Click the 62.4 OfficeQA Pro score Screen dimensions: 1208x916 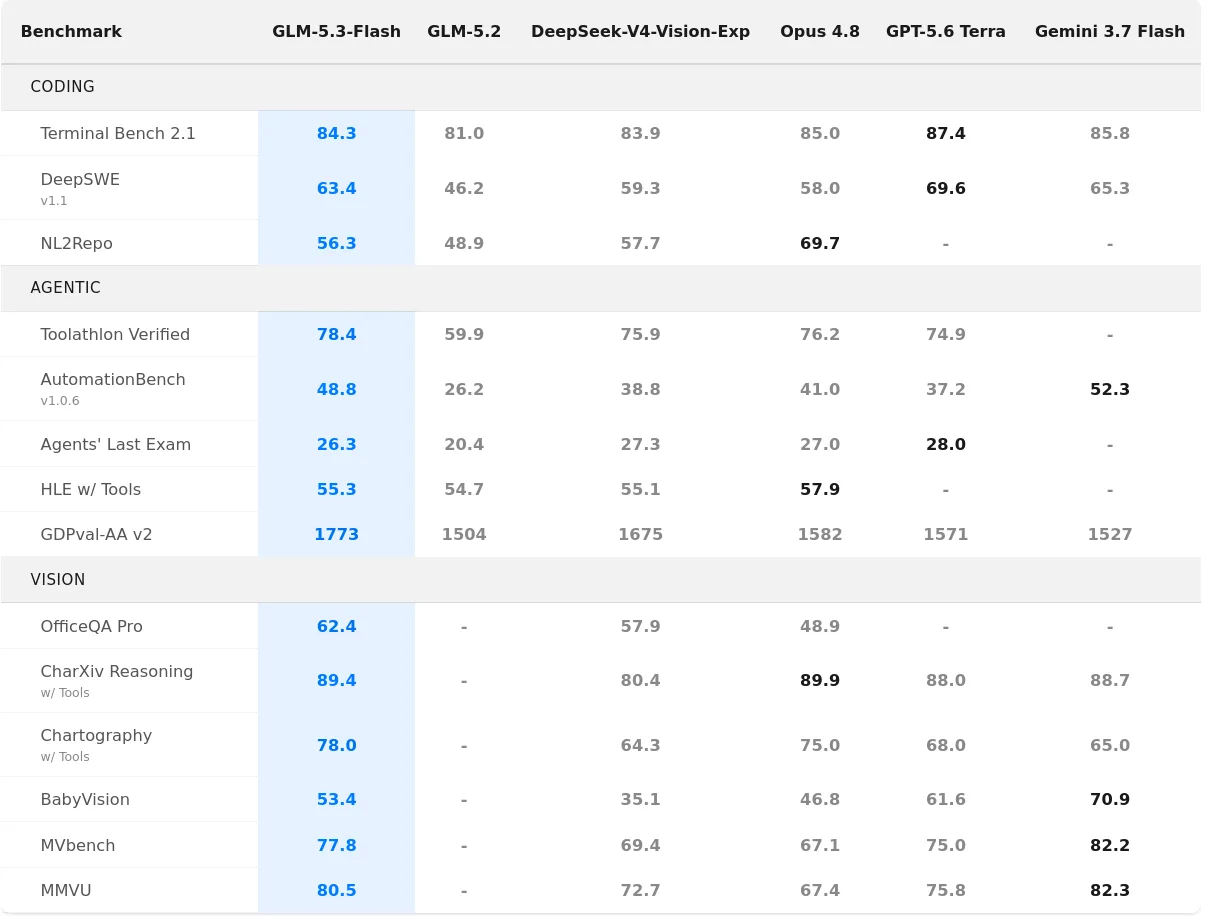(336, 627)
